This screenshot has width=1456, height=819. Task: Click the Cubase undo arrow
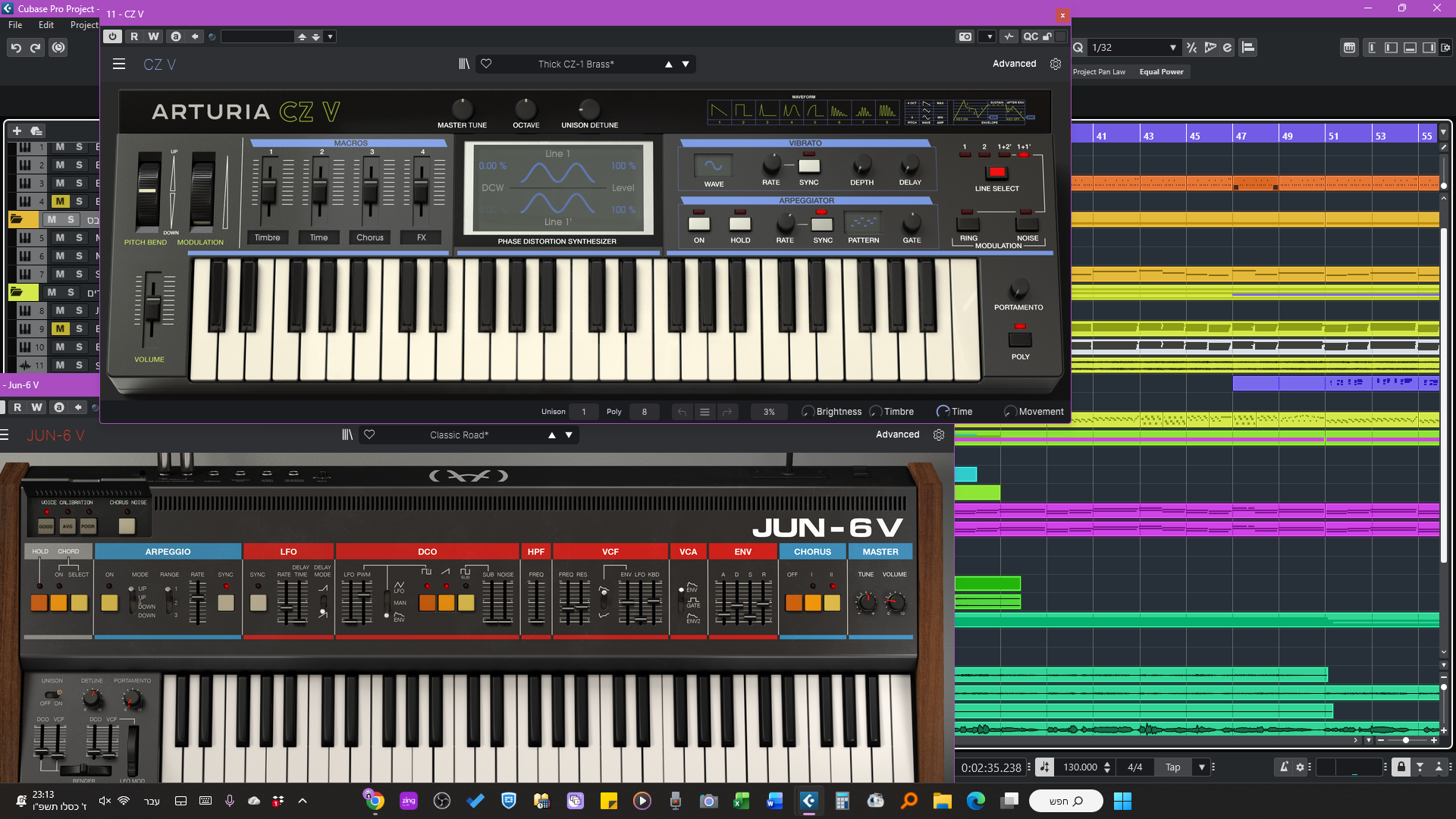pyautogui.click(x=15, y=48)
